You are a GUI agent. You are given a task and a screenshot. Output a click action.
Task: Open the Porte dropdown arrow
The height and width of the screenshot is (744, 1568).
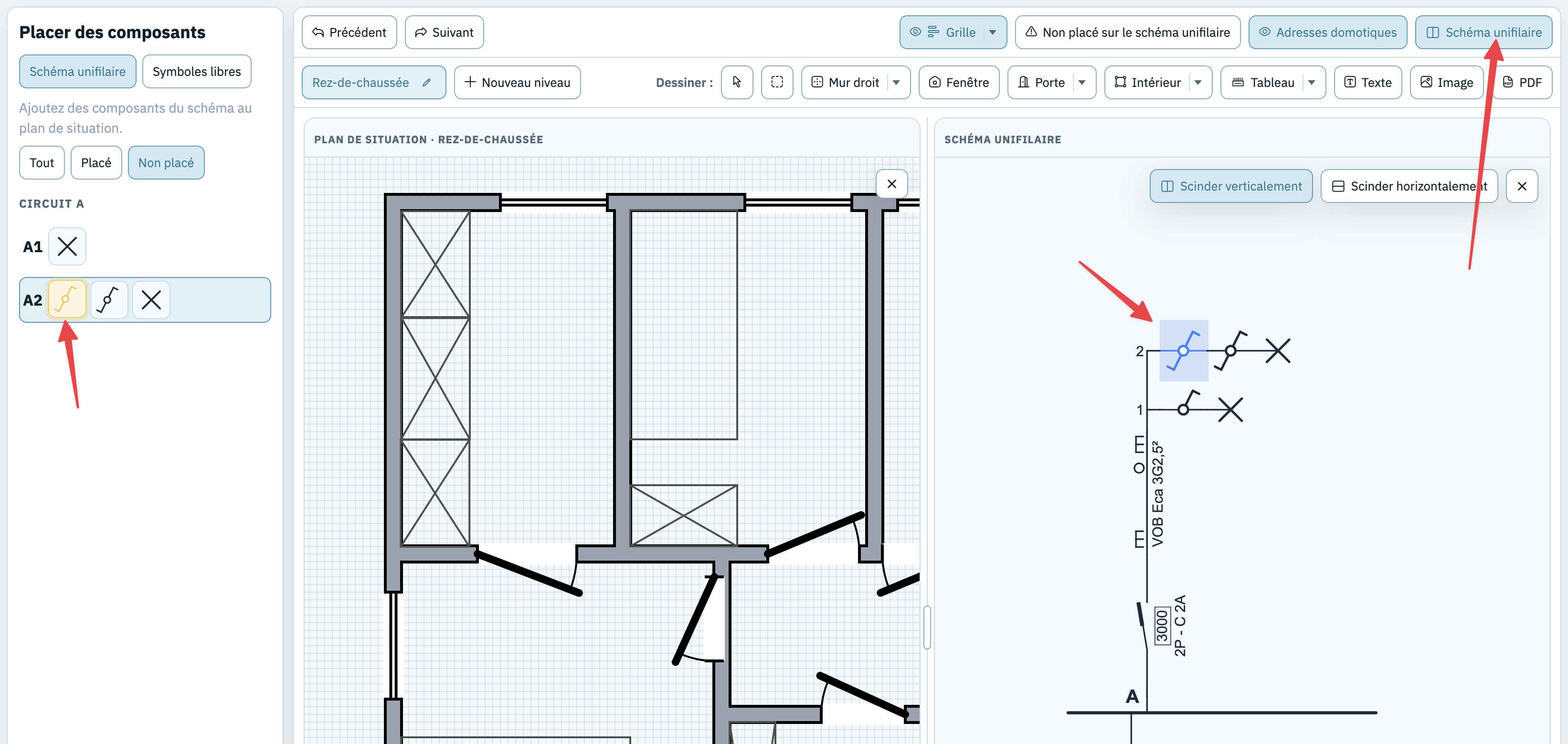coord(1081,82)
